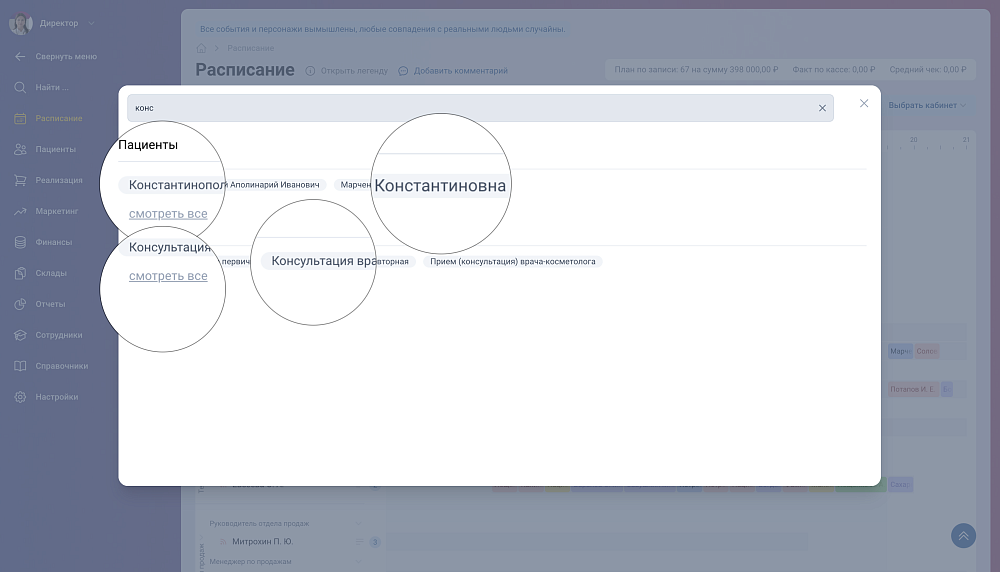Viewport: 1000px width, 572px height.
Task: Open the Расписание section in the sidebar
Action: point(58,118)
